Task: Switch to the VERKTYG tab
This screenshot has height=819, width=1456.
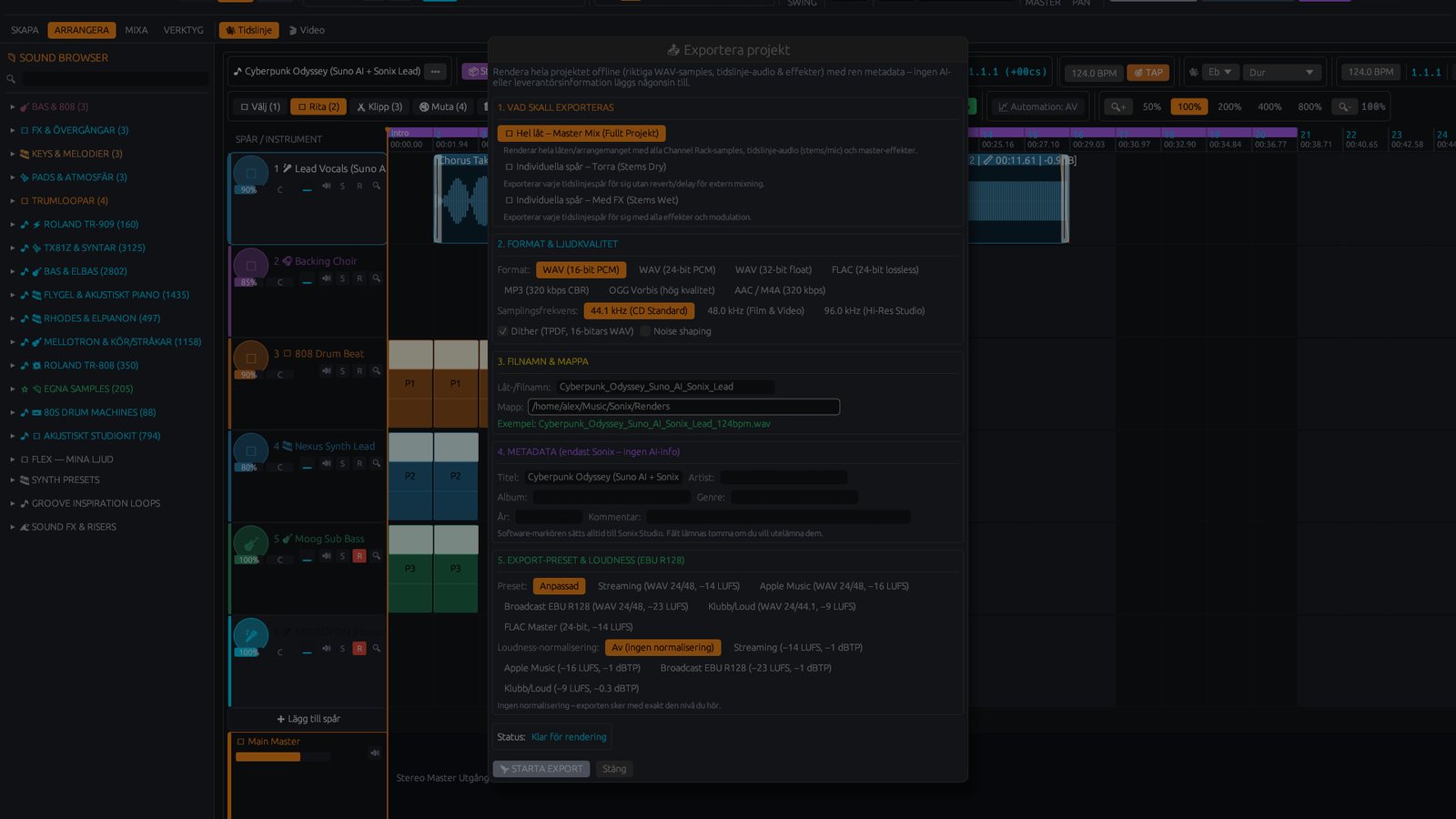Action: pos(184,30)
